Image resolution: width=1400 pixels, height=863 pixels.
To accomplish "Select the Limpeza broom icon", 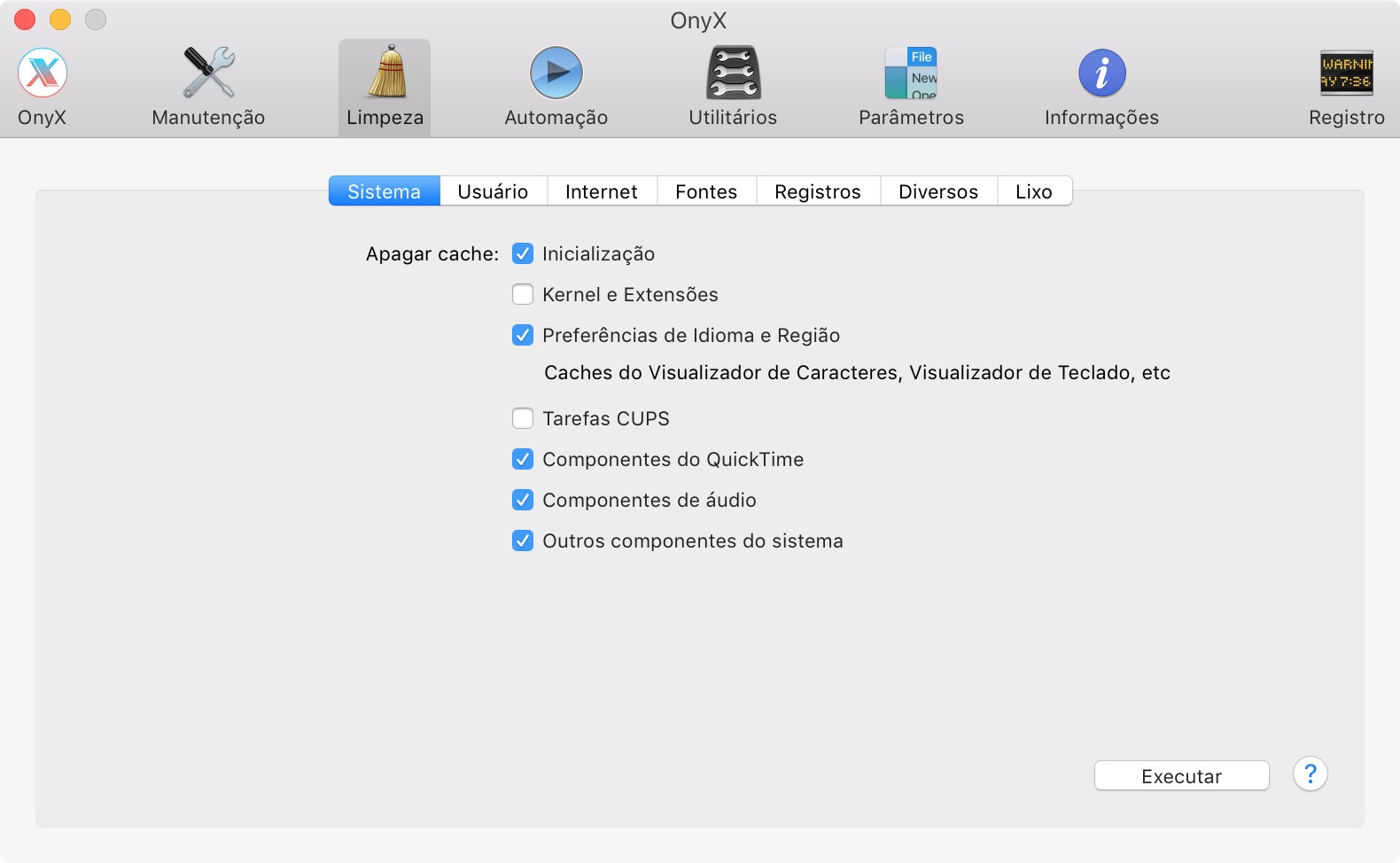I will click(385, 73).
